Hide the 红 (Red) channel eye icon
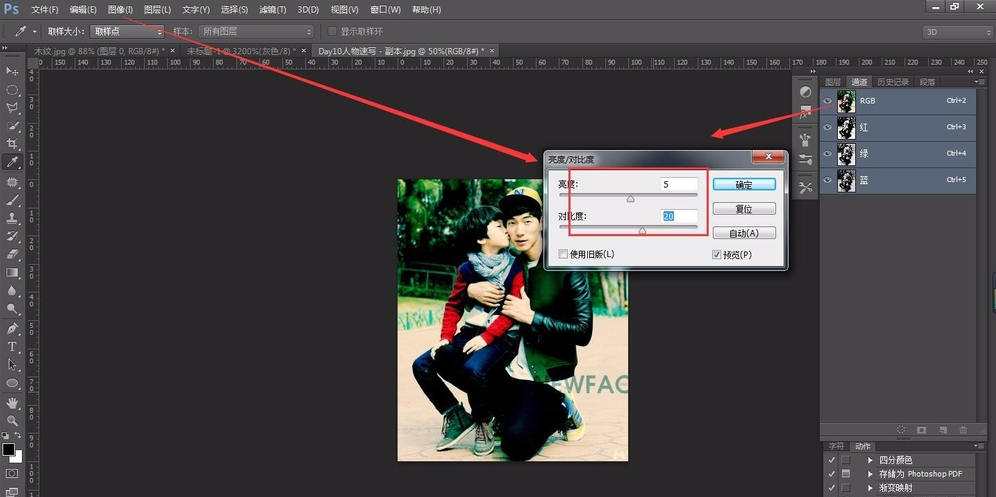 point(827,128)
